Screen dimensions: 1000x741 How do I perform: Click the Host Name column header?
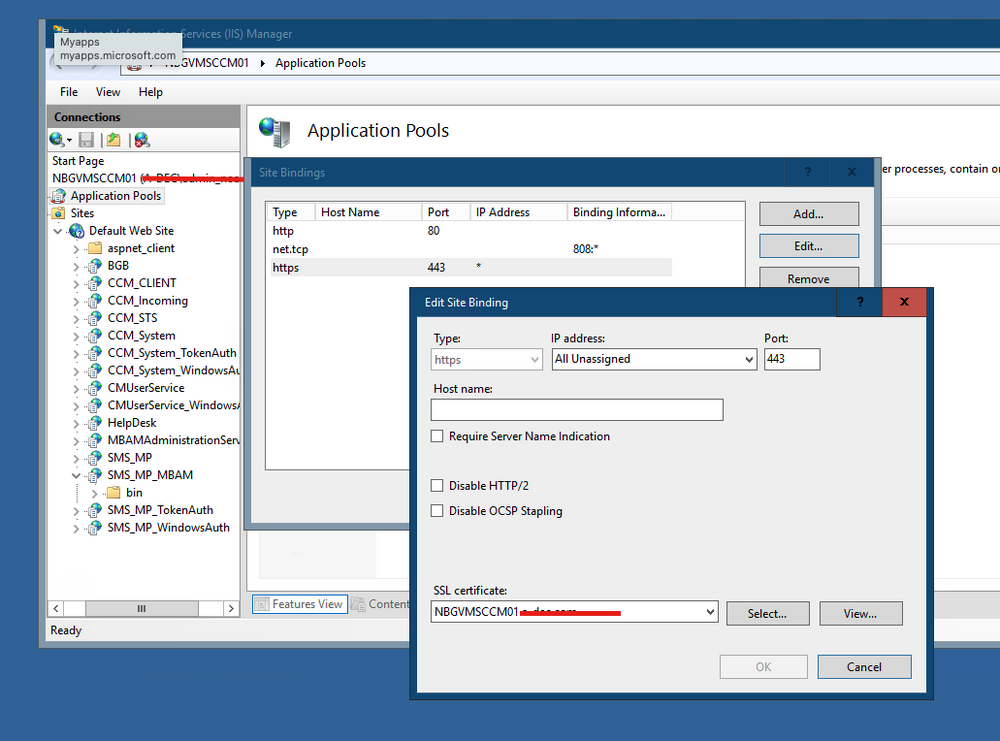point(369,212)
